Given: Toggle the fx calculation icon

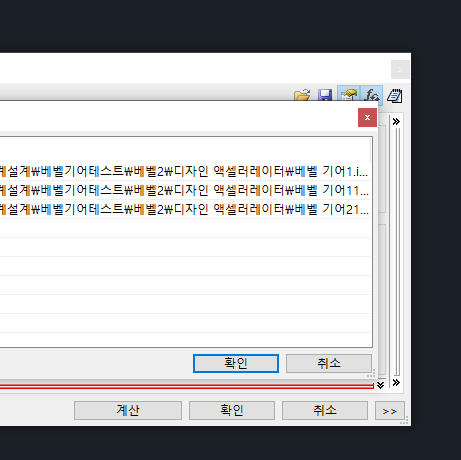Looking at the screenshot, I should (371, 95).
